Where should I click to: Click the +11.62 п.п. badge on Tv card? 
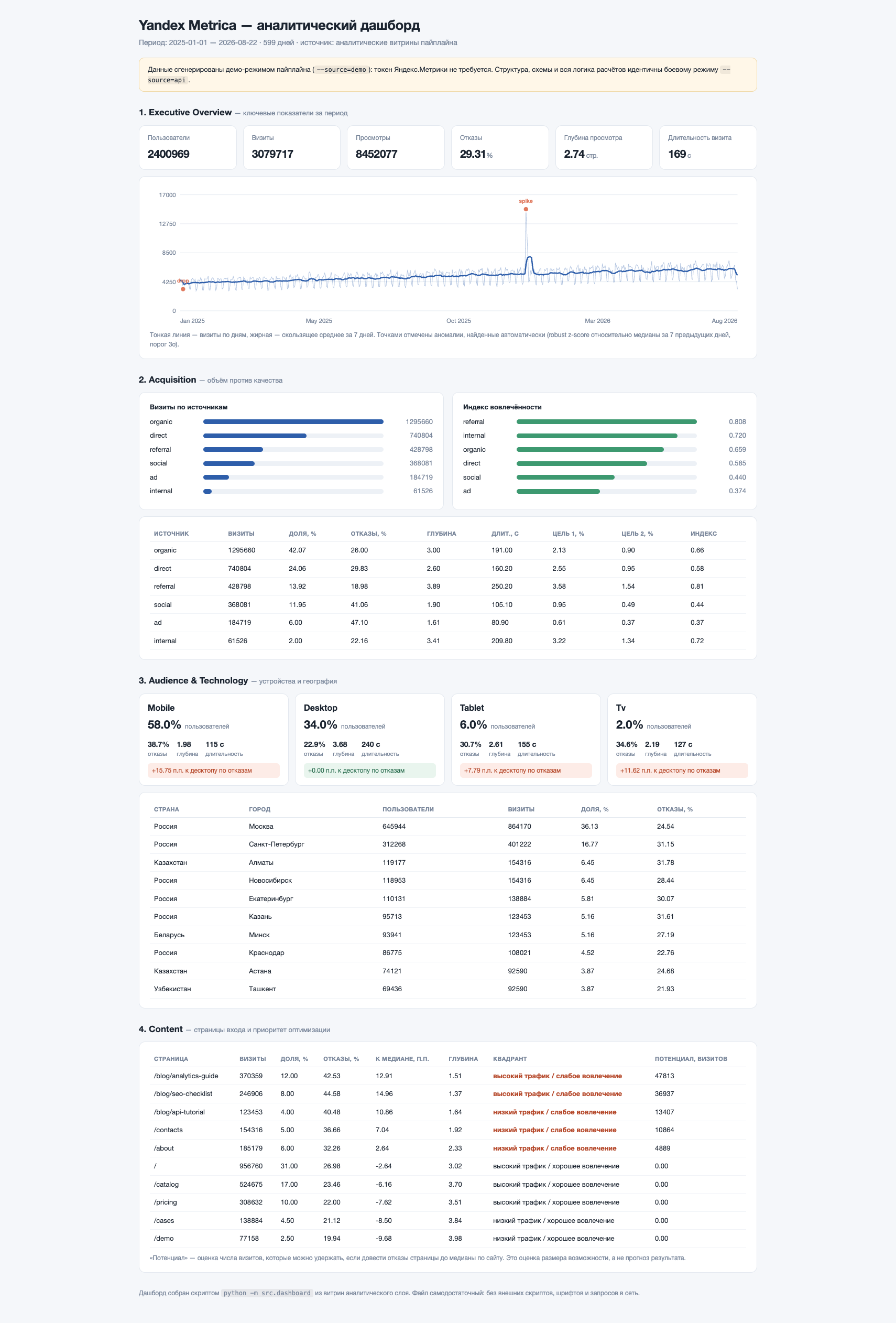pyautogui.click(x=682, y=770)
